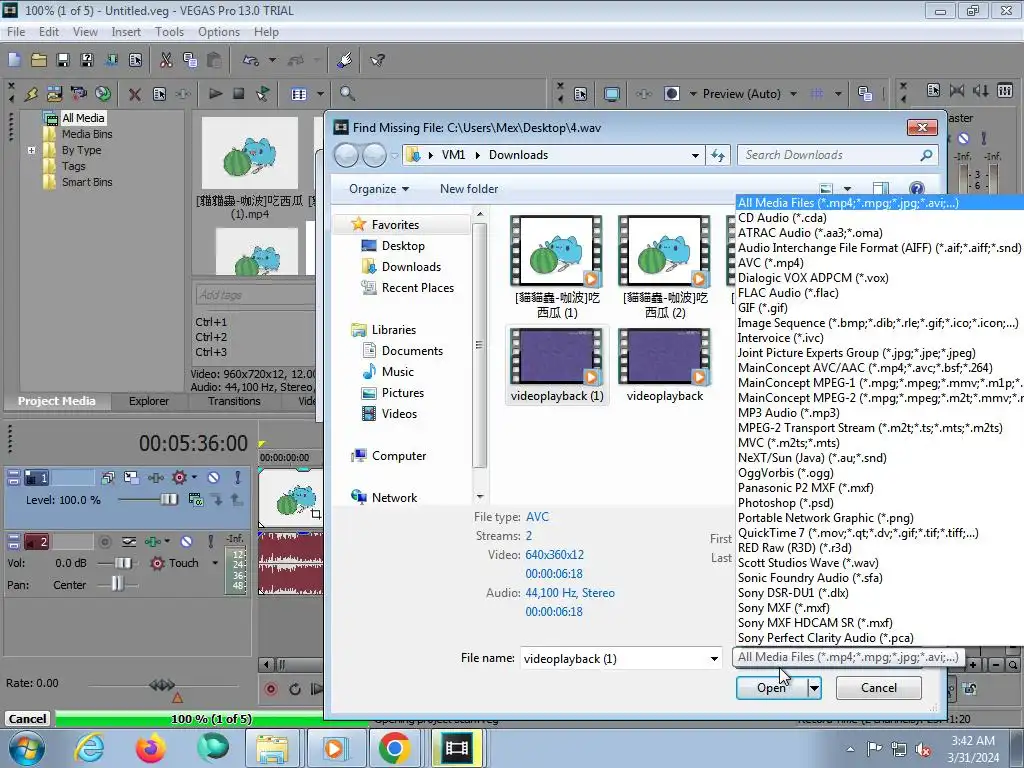1024x768 pixels.
Task: Open the File name combo box dropdown arrow
Action: 714,658
